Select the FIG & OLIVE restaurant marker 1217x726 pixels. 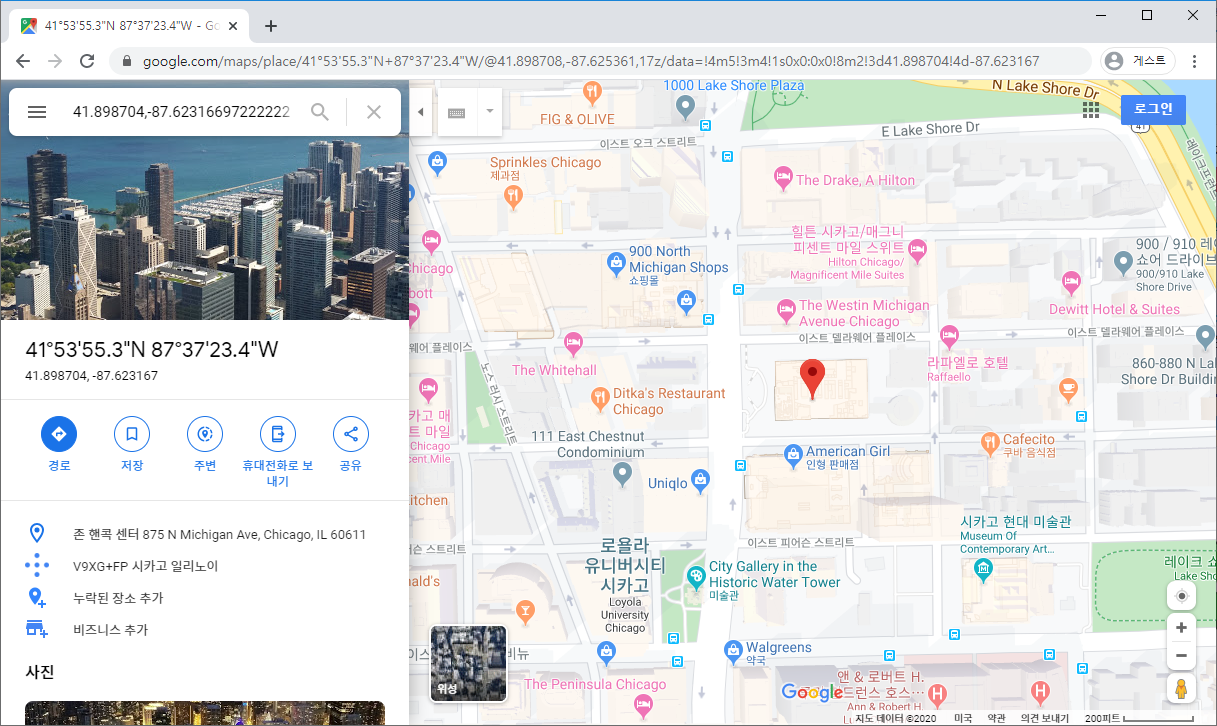593,94
